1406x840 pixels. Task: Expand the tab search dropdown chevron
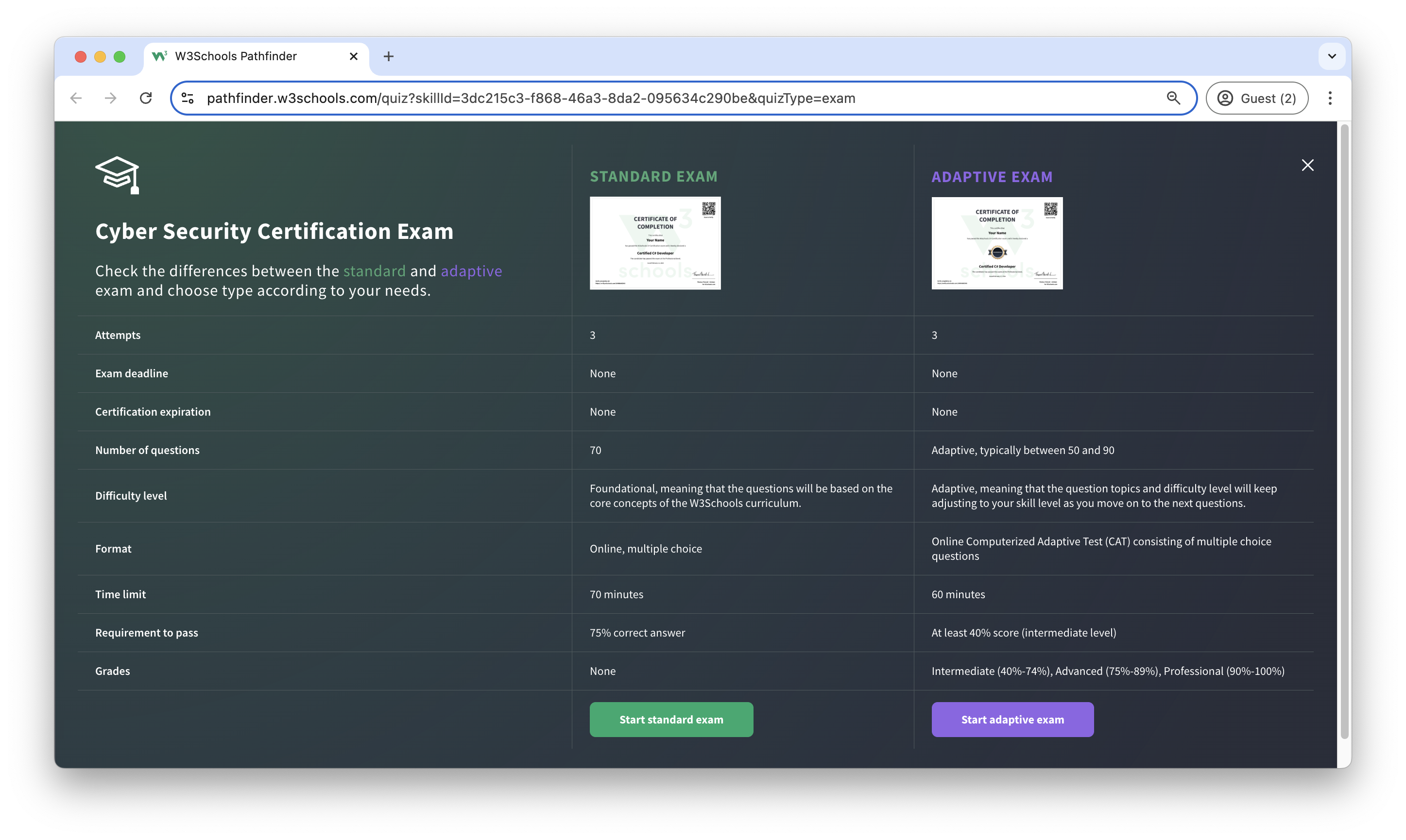click(x=1331, y=57)
